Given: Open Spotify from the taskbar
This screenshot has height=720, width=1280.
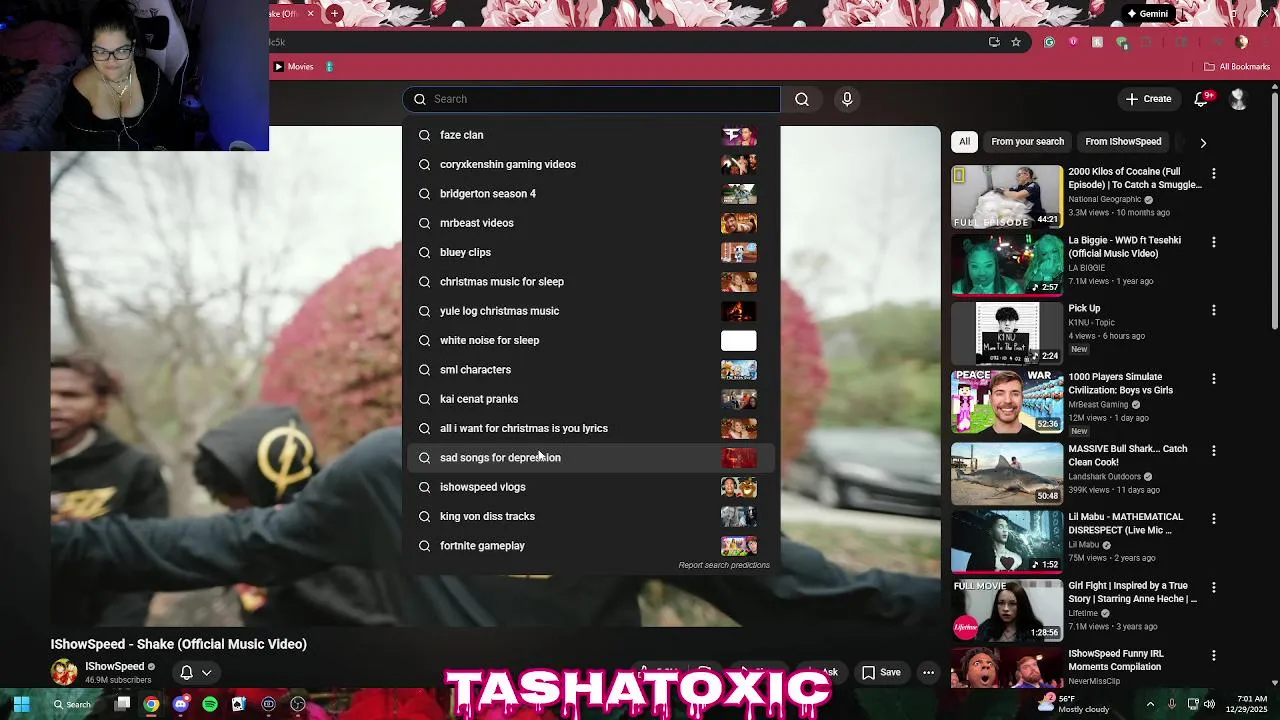Looking at the screenshot, I should 210,704.
